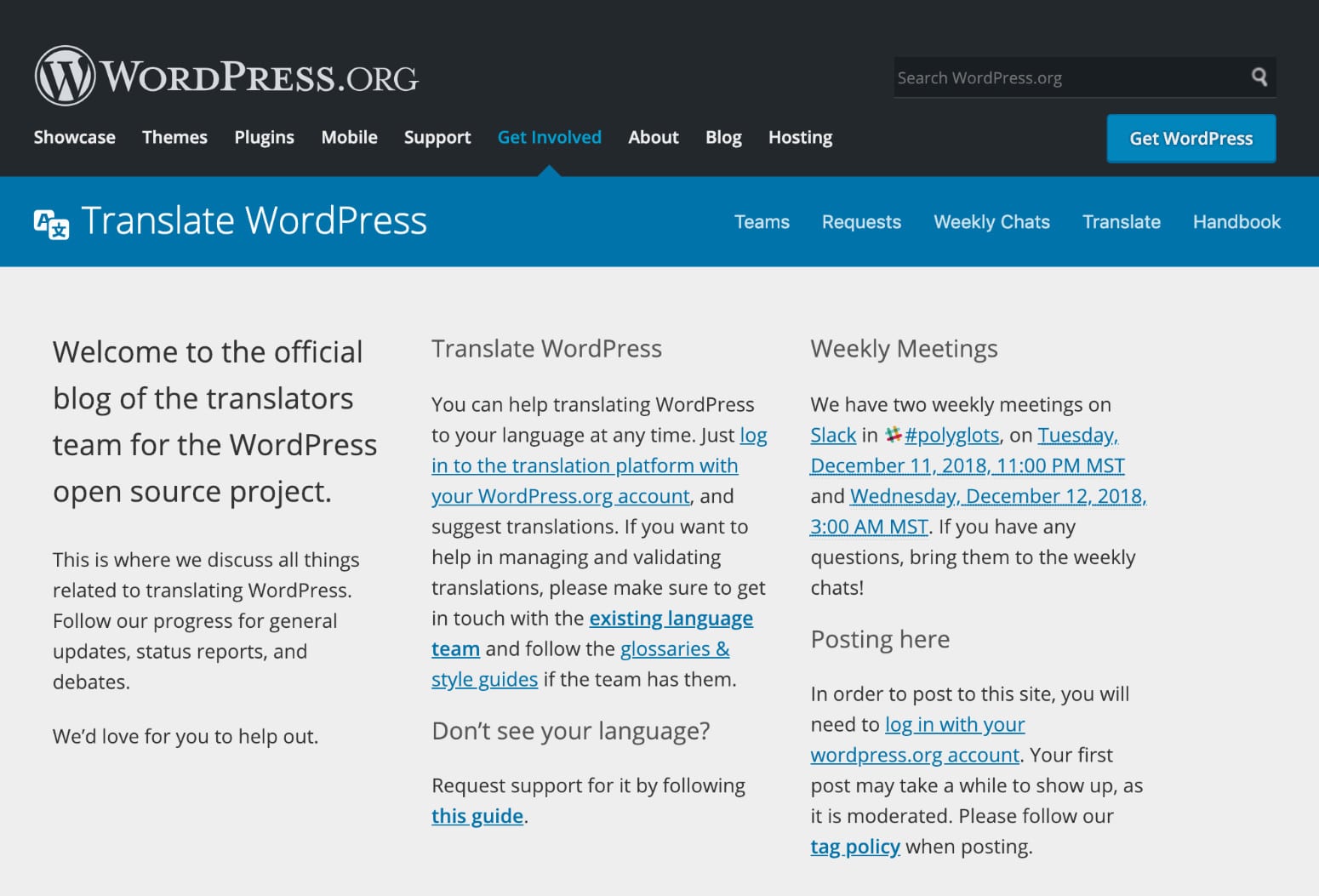Select the Mobile menu item
Viewport: 1319px width, 896px height.
349,137
